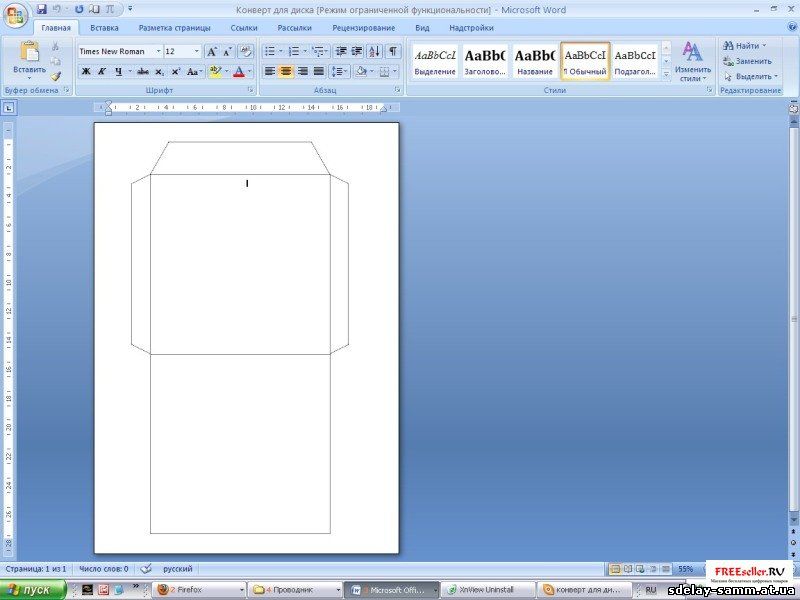Open the Paragraph dialog launcher in Абзац group
The height and width of the screenshot is (600, 800).
(397, 90)
